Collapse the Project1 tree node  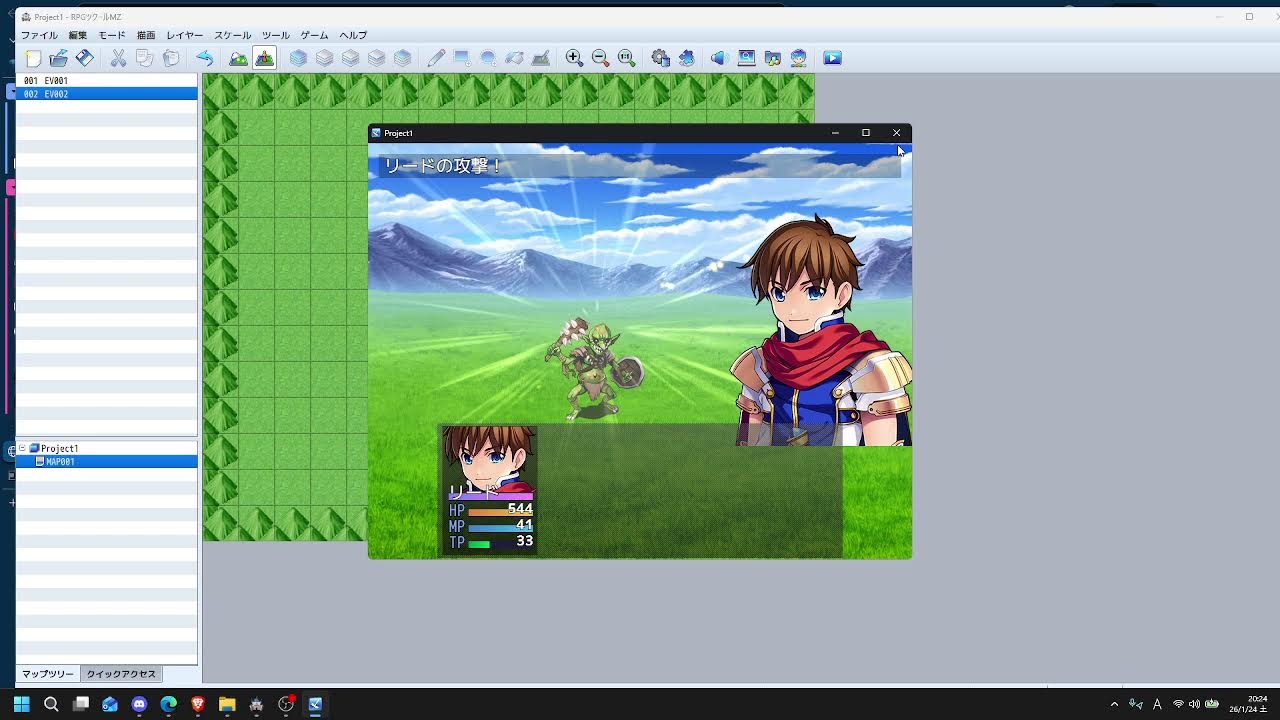(x=22, y=448)
